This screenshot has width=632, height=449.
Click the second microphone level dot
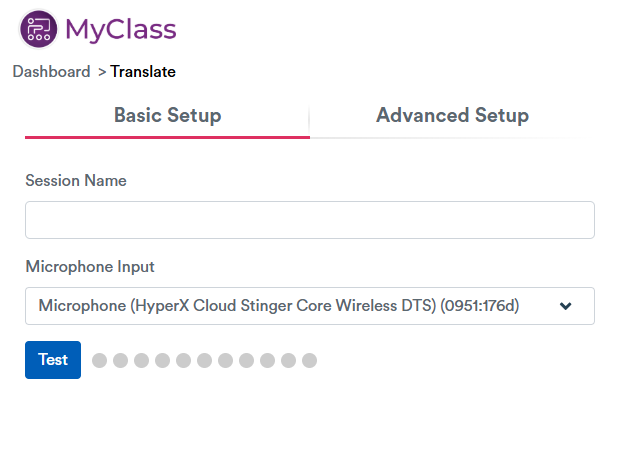pos(120,360)
